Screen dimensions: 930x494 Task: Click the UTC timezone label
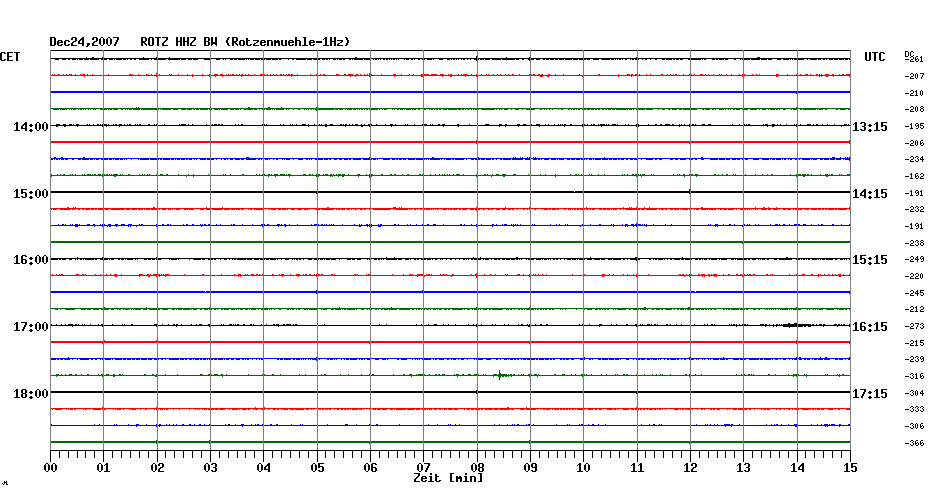tap(874, 57)
